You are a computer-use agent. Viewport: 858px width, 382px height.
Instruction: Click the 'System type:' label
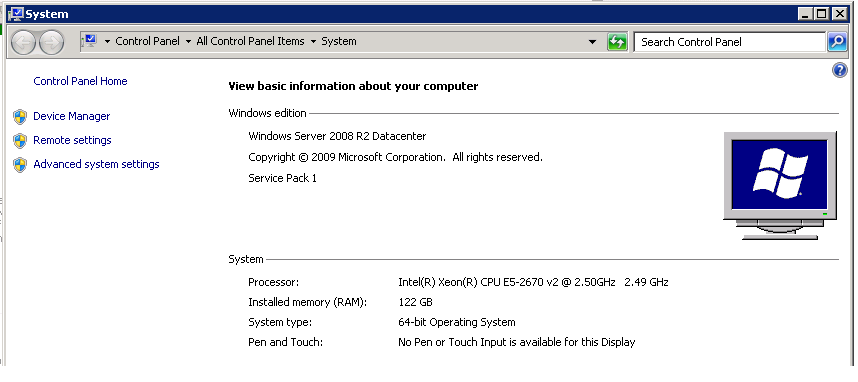(280, 322)
